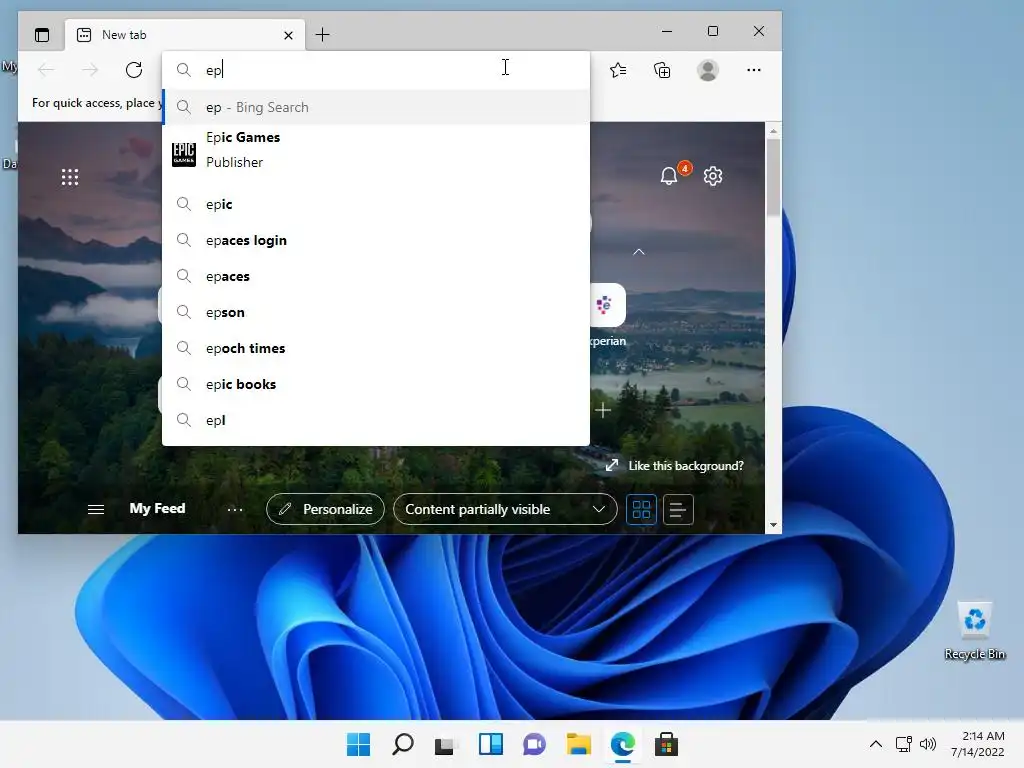Open the Favorites star icon

pos(618,70)
